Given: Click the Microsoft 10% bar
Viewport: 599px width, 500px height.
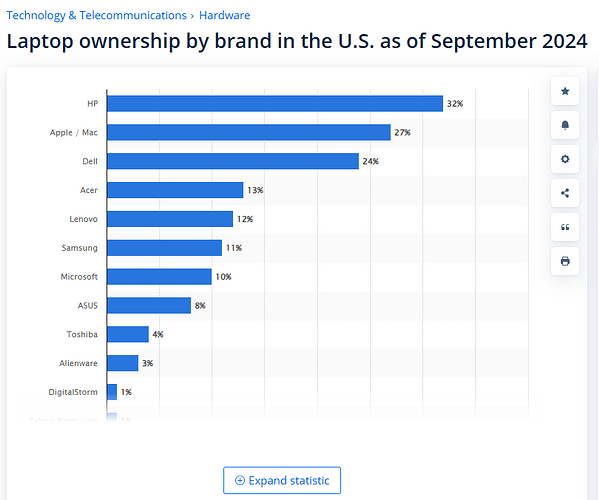Looking at the screenshot, I should click(159, 277).
